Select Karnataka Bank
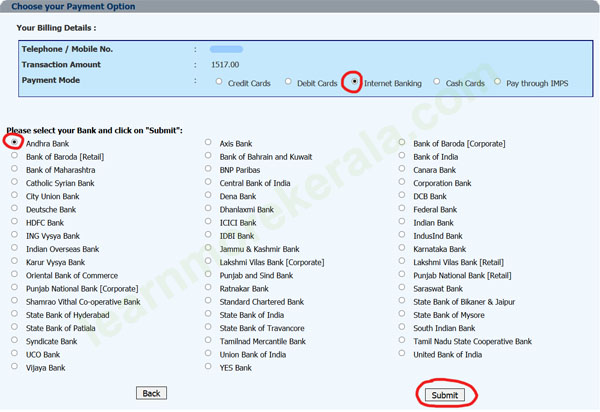The height and width of the screenshot is (412, 600). [402, 248]
